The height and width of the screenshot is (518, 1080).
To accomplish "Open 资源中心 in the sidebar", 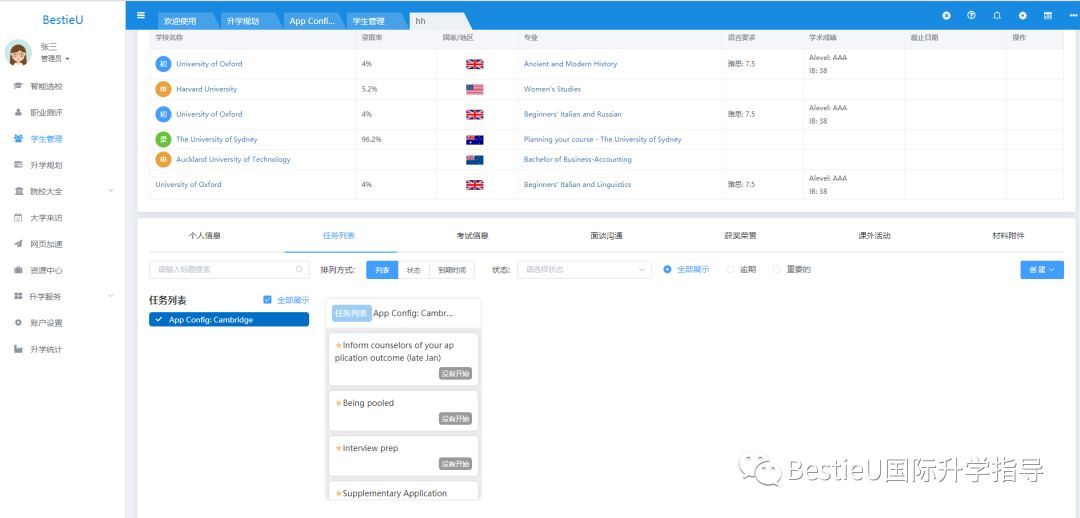I will pyautogui.click(x=46, y=270).
